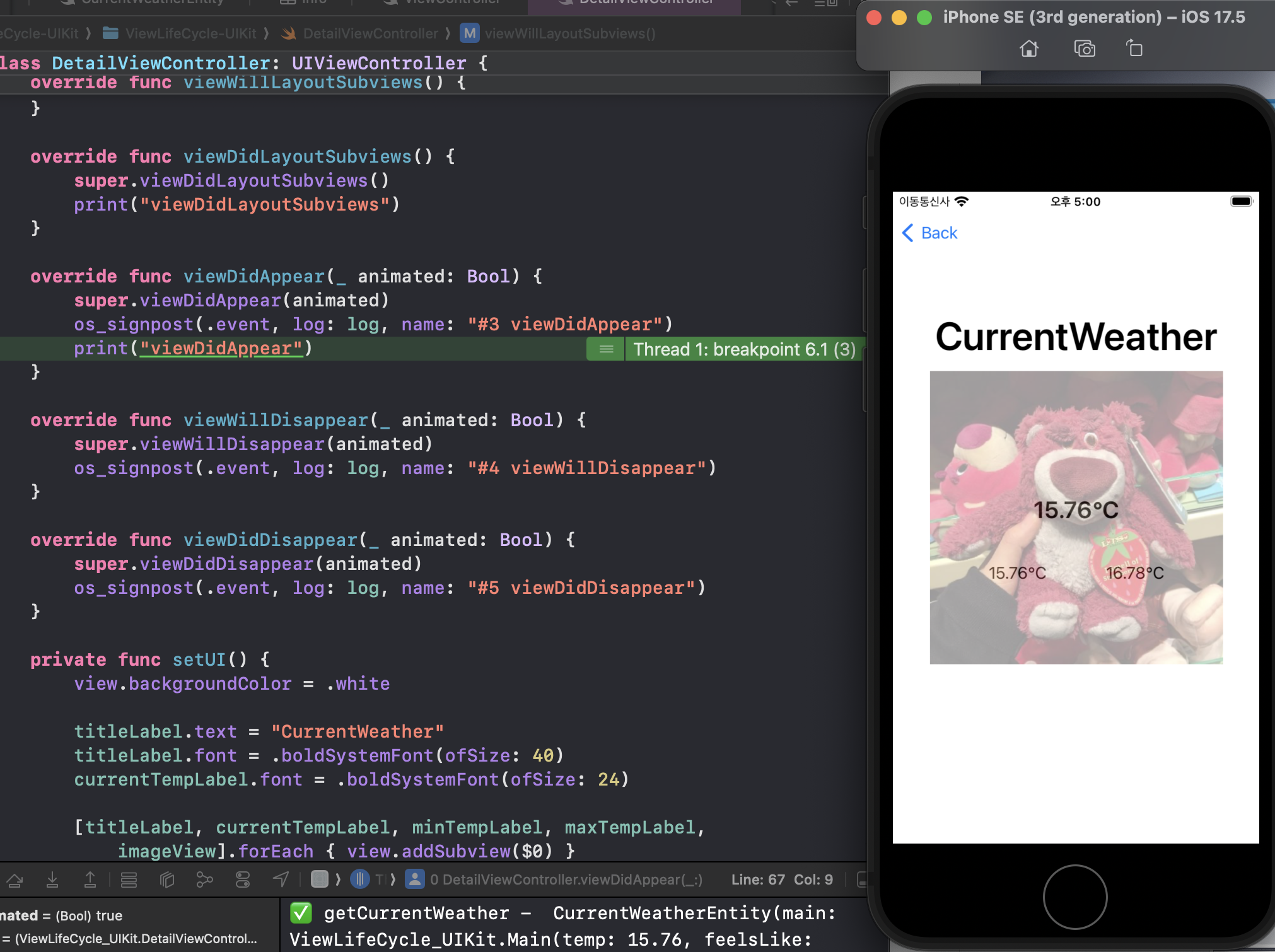The image size is (1275, 952).
Task: Open the Debug View Hierarchy tool
Action: coord(166,879)
